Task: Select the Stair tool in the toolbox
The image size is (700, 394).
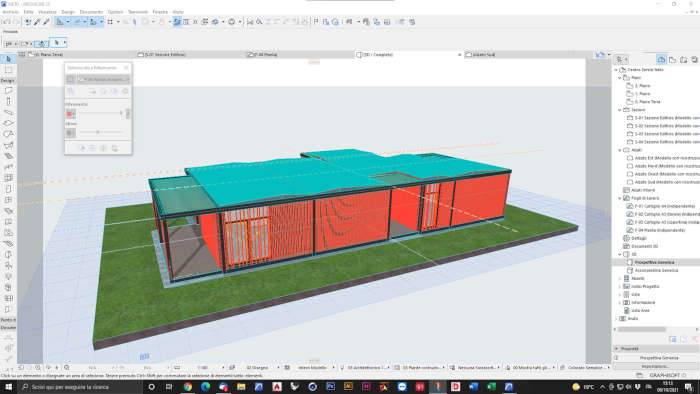Action: 8,156
